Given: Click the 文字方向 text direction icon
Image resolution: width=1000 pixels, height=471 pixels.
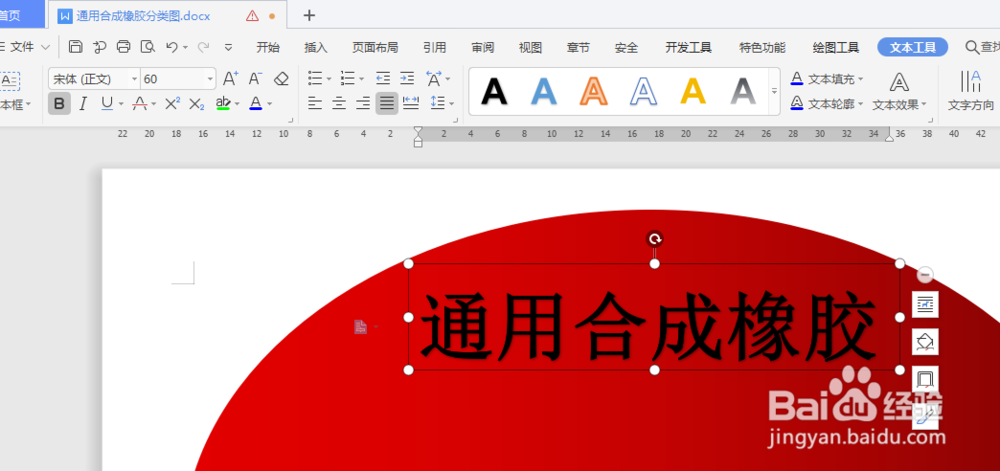Looking at the screenshot, I should (971, 82).
